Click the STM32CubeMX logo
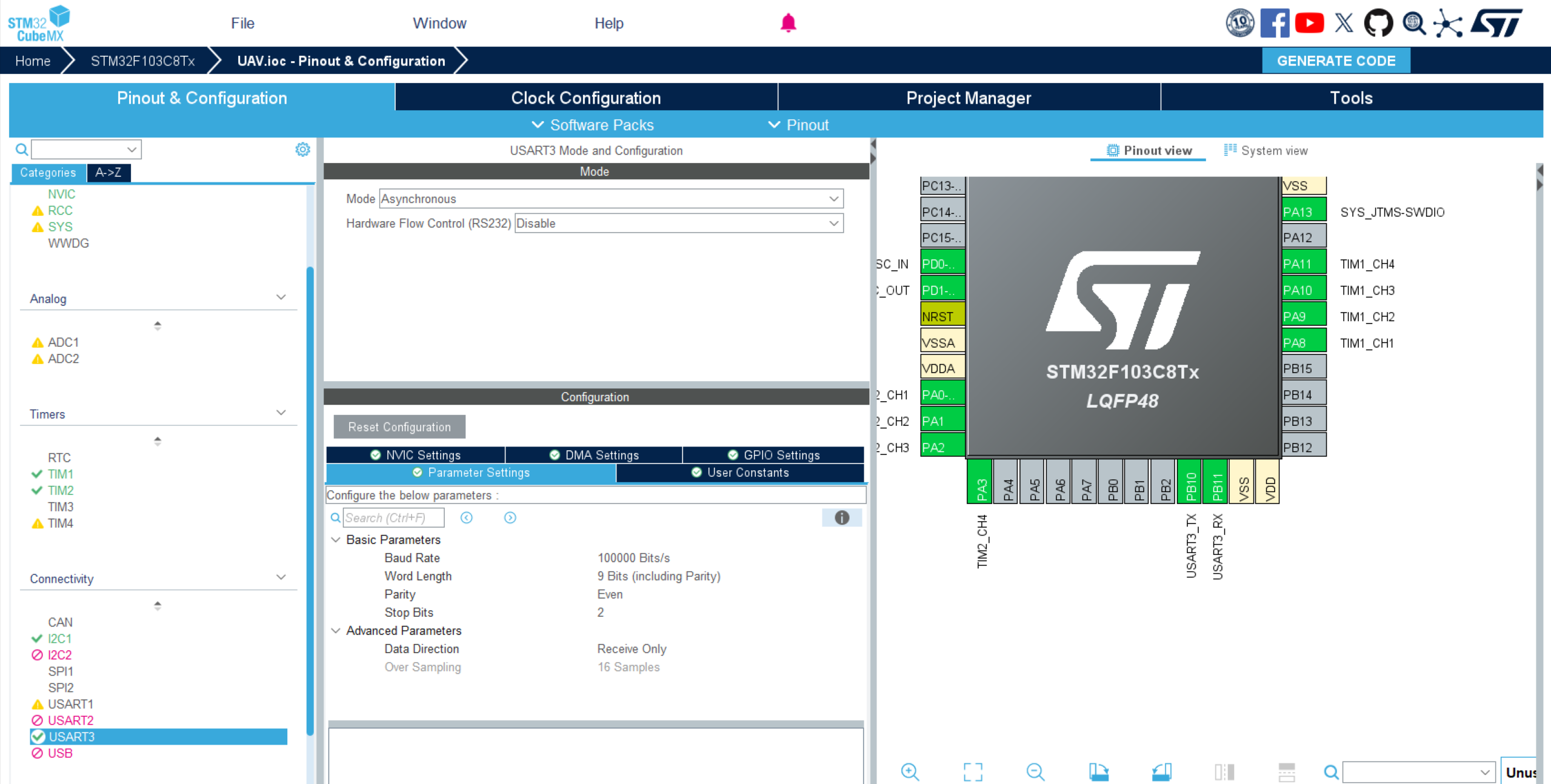The width and height of the screenshot is (1551, 784). 39,23
